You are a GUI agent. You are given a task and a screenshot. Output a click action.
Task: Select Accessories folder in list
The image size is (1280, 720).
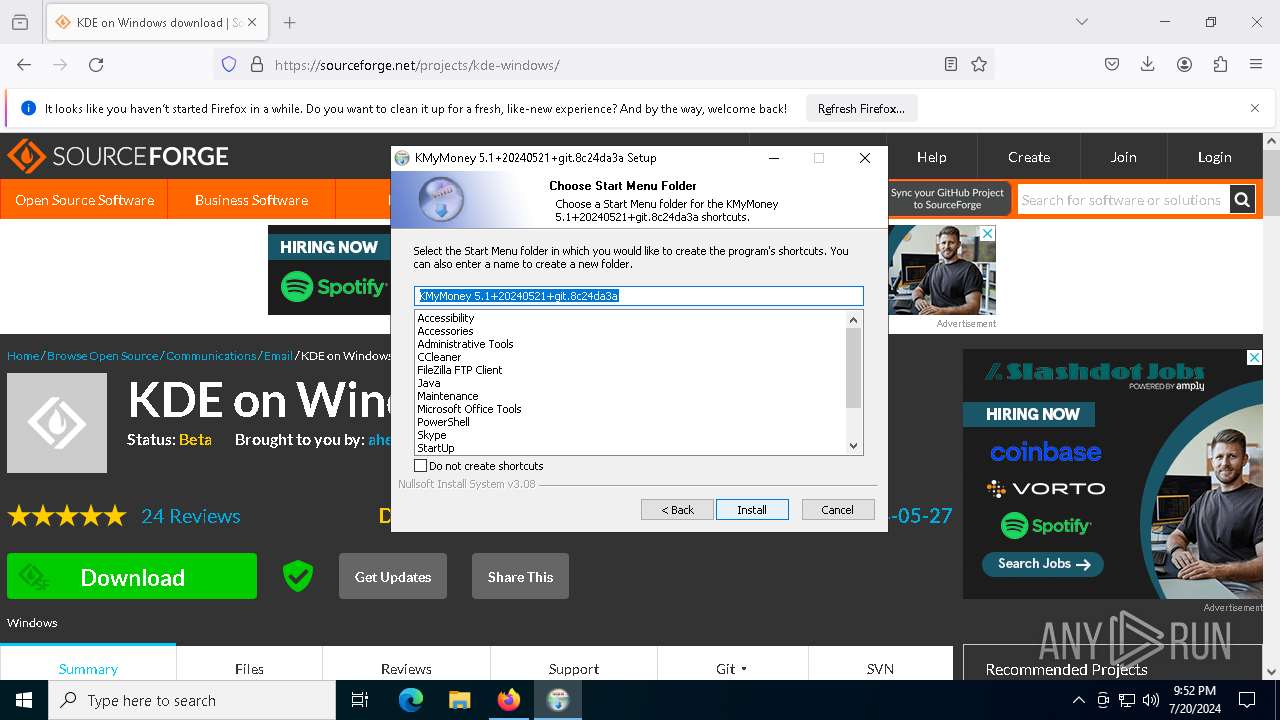(x=445, y=331)
